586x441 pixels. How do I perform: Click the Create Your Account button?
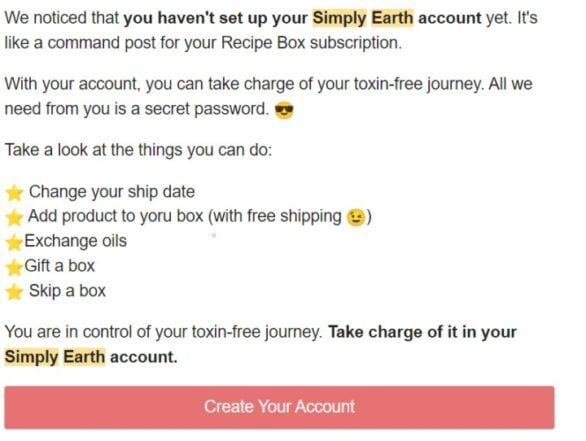tap(279, 407)
